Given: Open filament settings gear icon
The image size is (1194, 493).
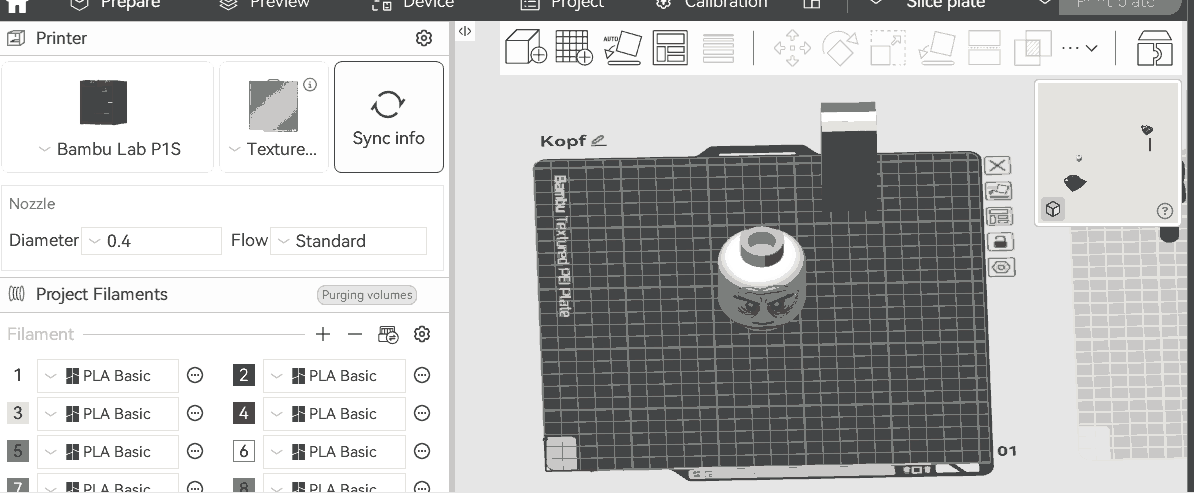Looking at the screenshot, I should 422,334.
